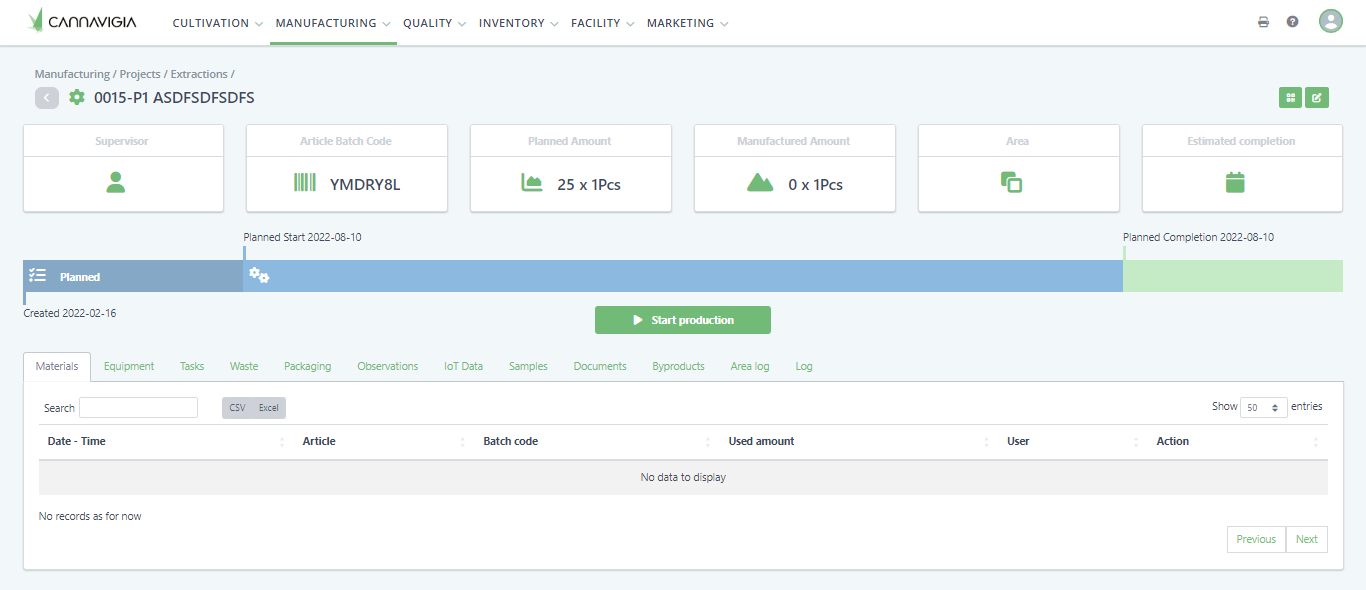
Task: Click the Estimated completion calendar icon
Action: [x=1235, y=183]
